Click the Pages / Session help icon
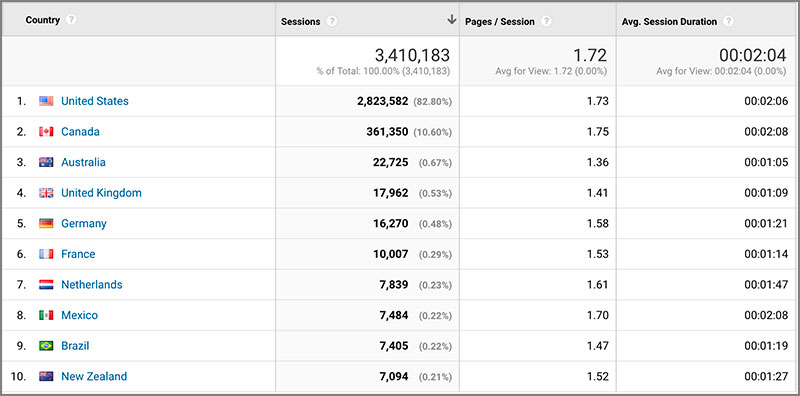Viewport: 800px width, 396px height. coord(546,21)
